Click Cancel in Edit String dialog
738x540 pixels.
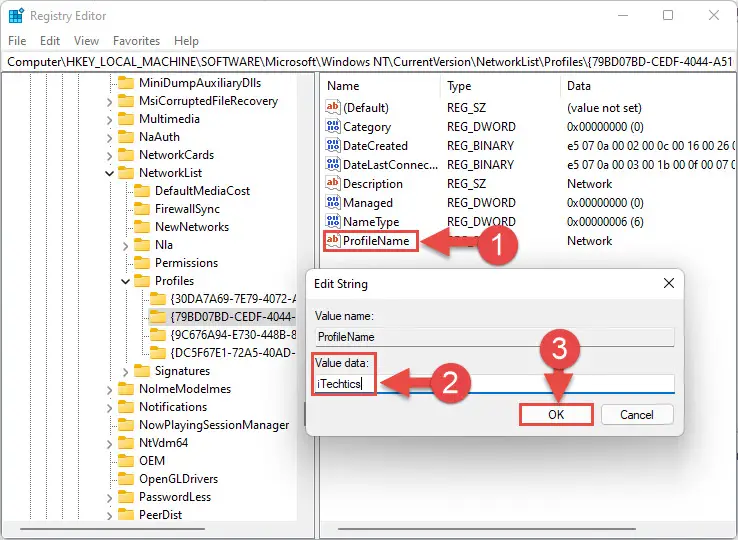tap(637, 415)
